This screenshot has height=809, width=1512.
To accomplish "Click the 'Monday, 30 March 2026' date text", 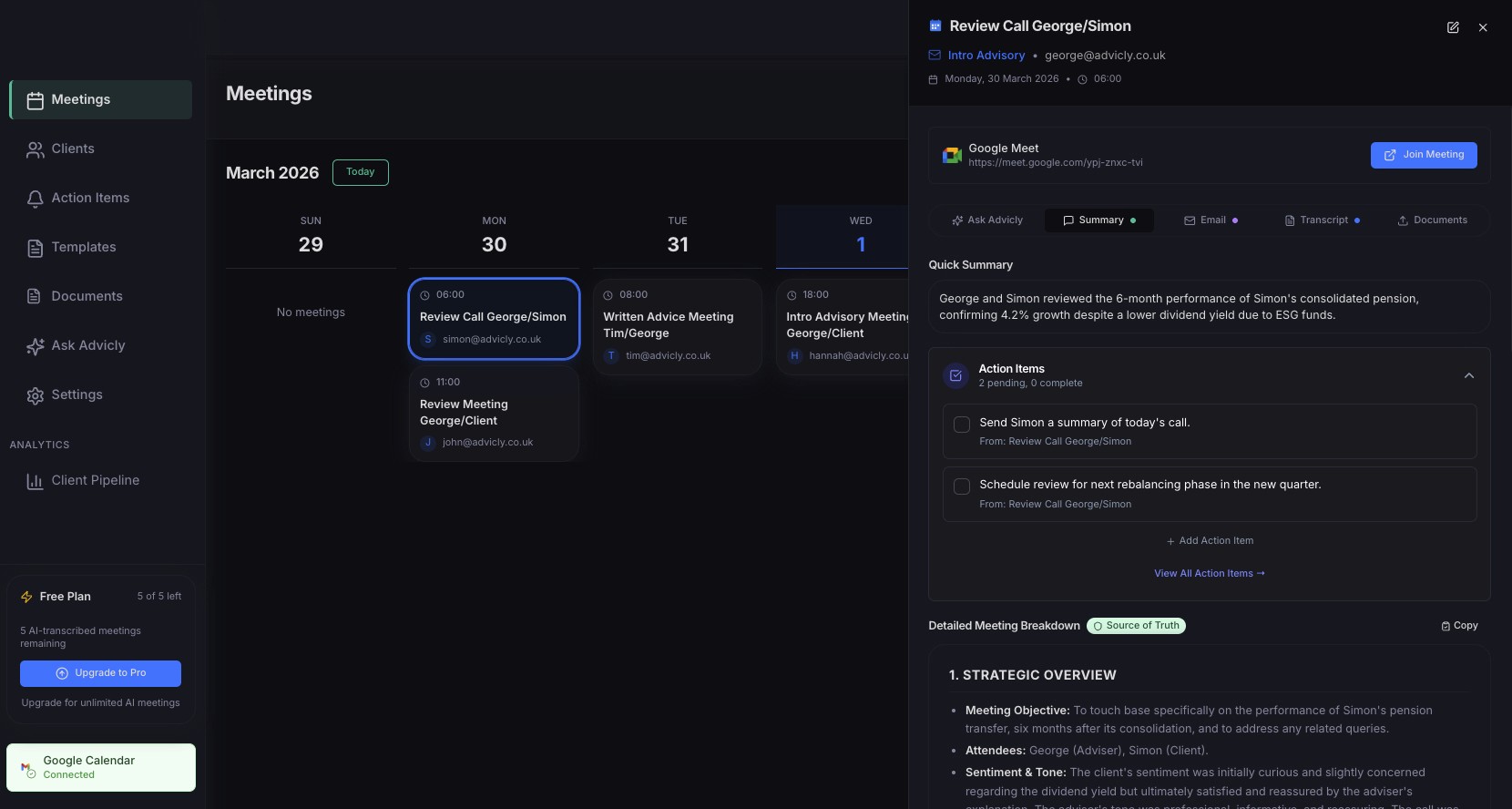I will tap(1002, 79).
